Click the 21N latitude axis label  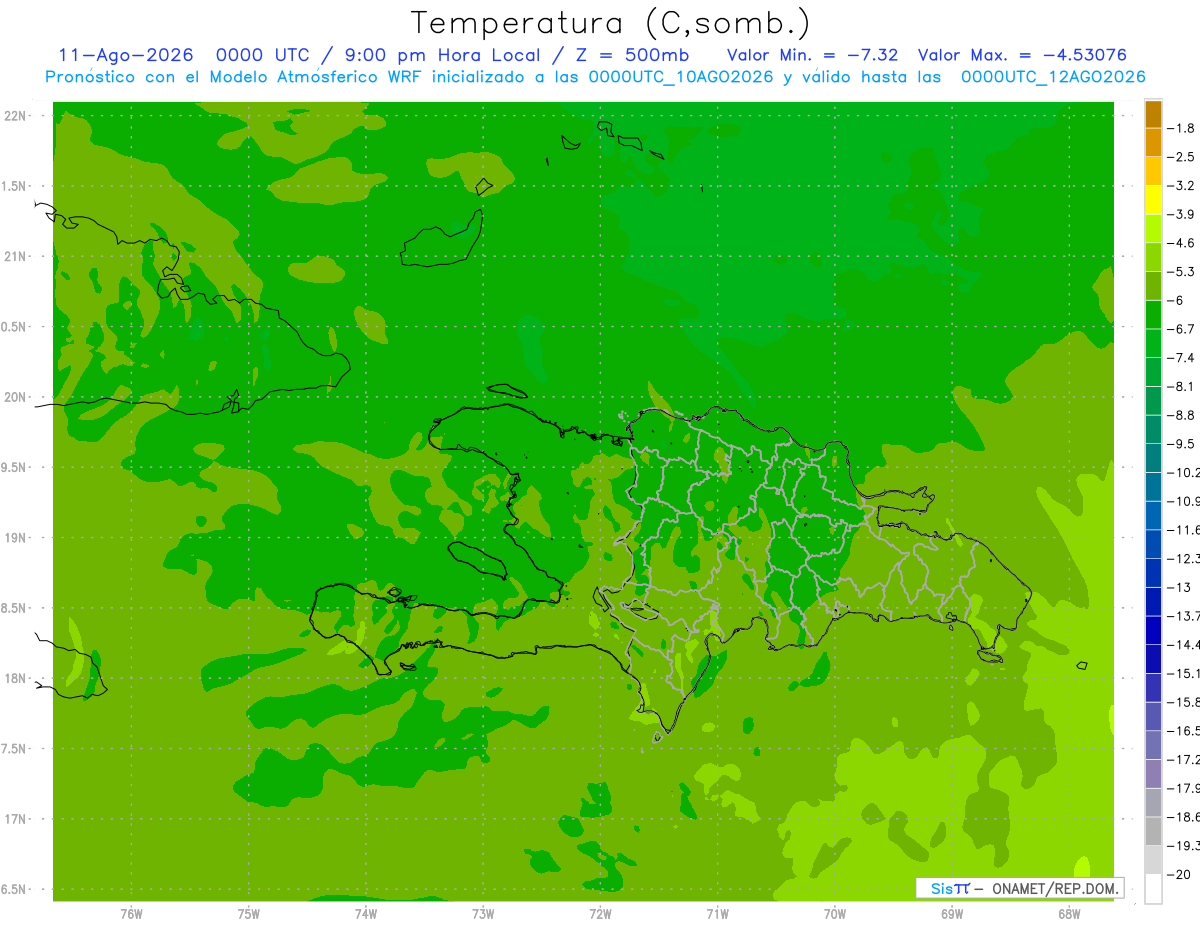pos(15,256)
